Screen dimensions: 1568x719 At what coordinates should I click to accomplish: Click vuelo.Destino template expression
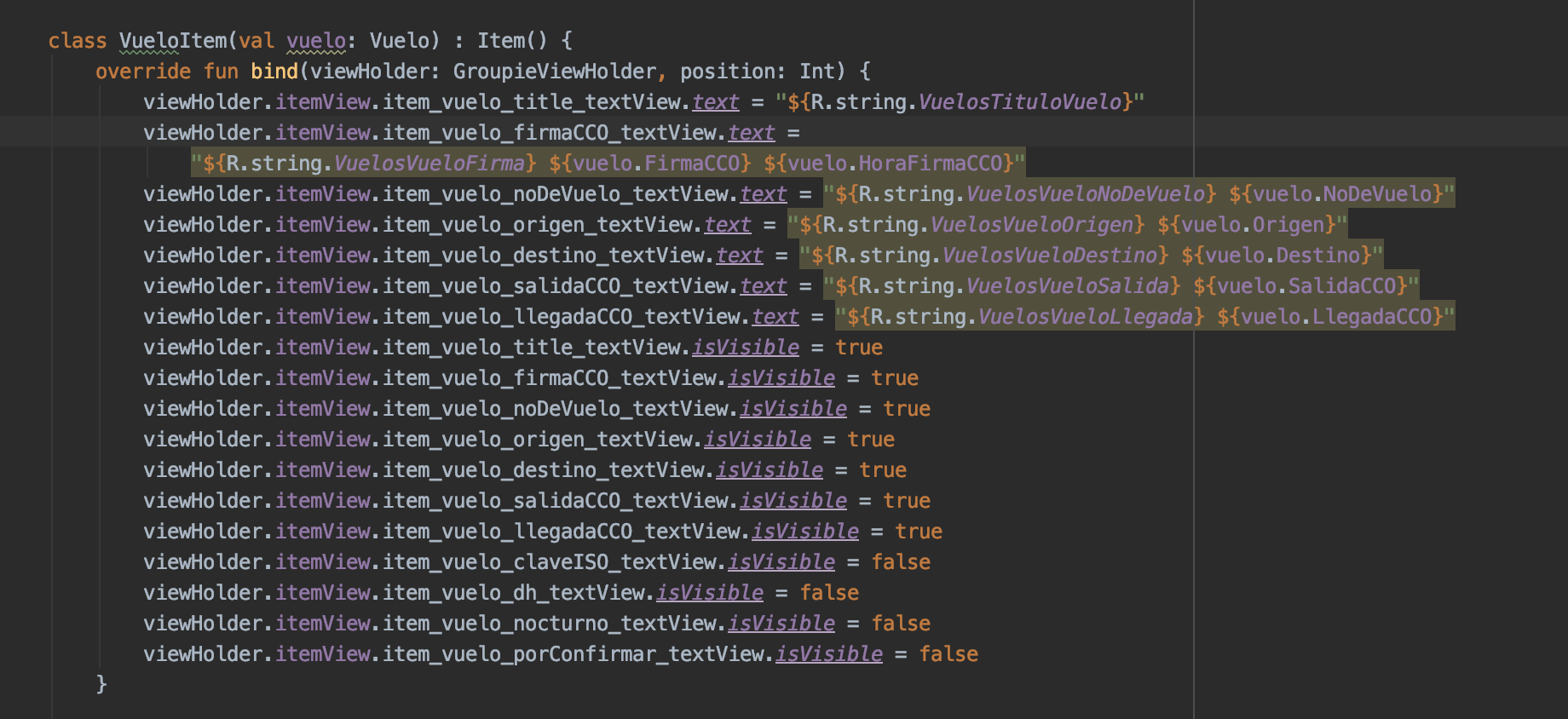click(x=1276, y=256)
